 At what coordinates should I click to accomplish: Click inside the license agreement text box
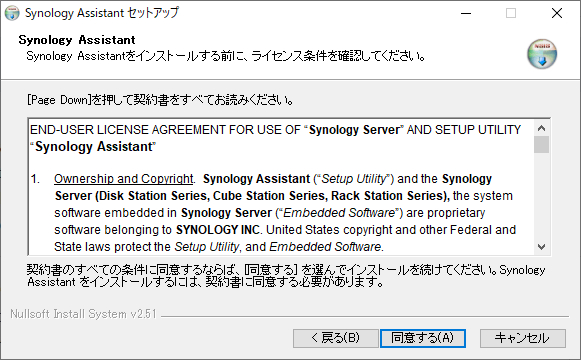click(282, 187)
